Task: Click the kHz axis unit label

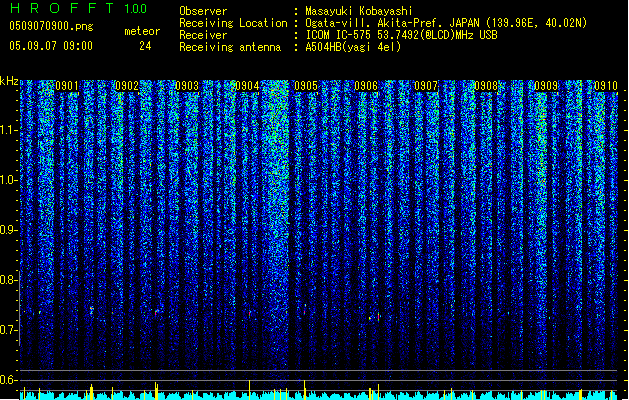Action: [x=9, y=81]
